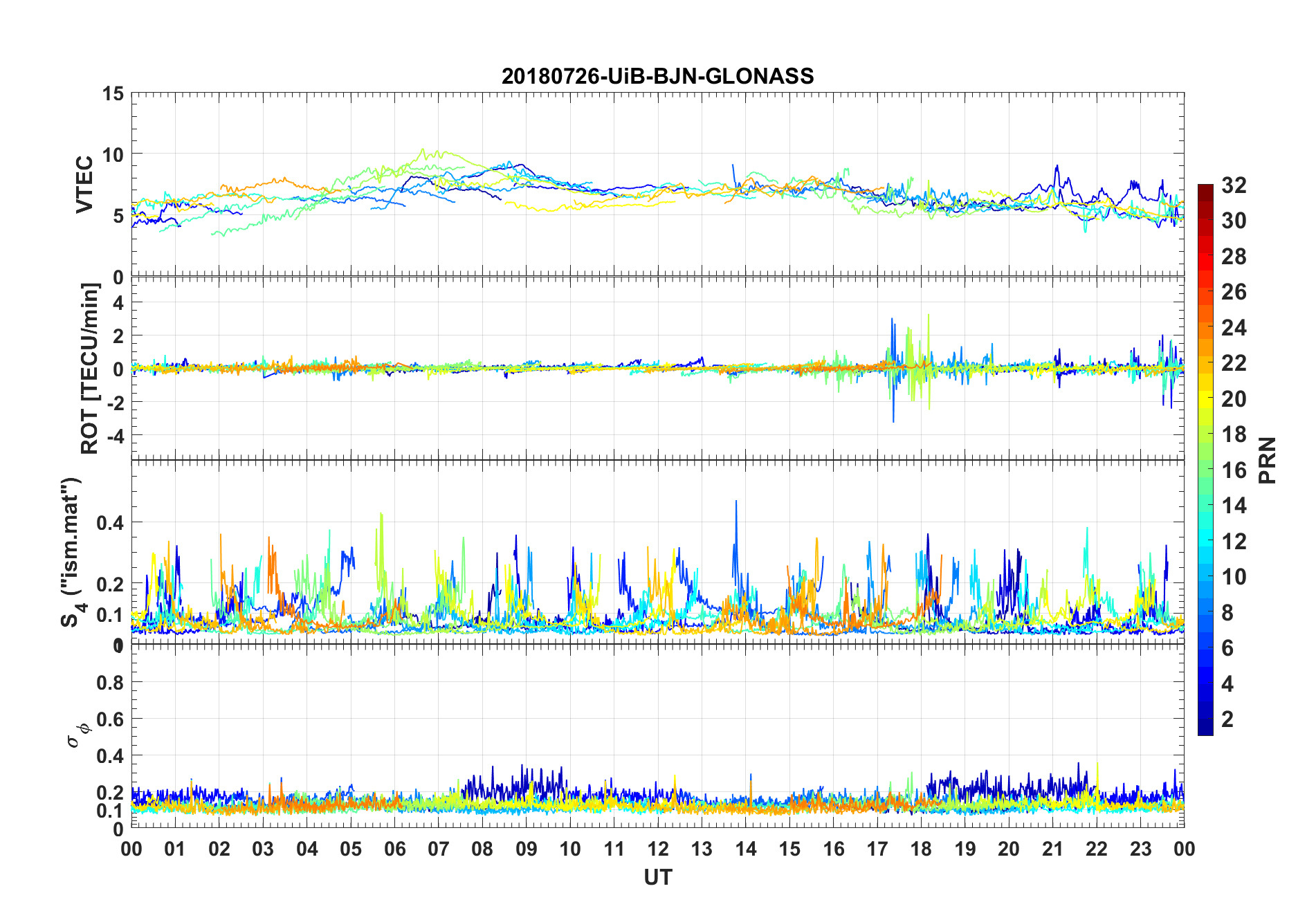Click the ROT spike near 17 UT

click(893, 370)
